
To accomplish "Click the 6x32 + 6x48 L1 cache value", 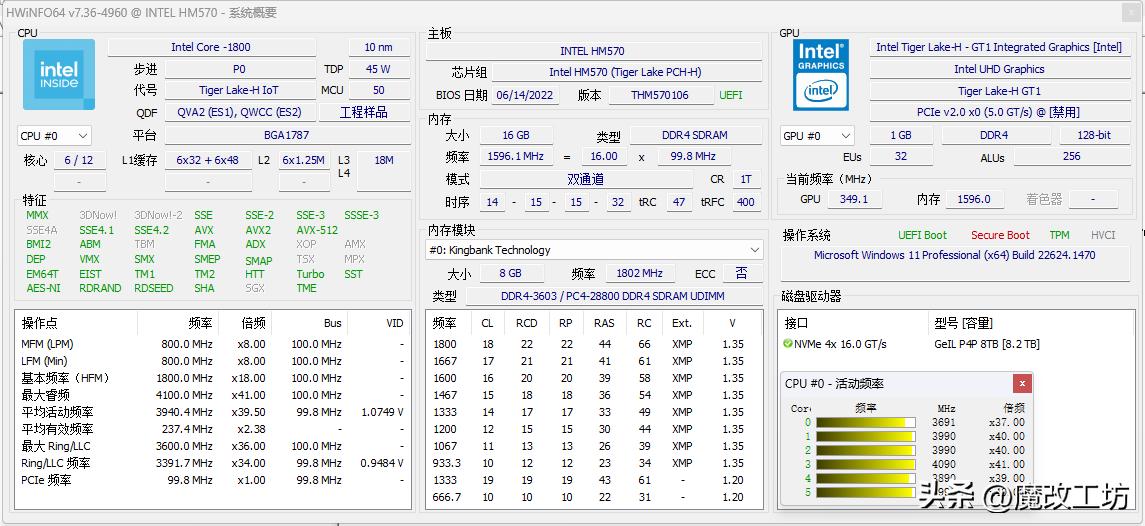I will (207, 160).
